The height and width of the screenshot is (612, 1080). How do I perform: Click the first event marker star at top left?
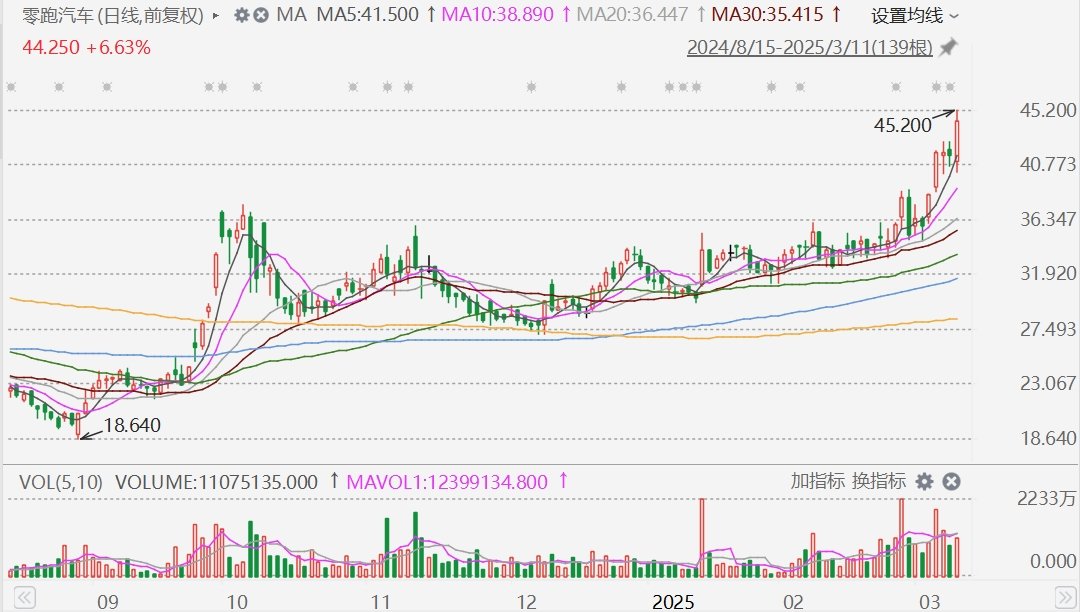pos(12,88)
